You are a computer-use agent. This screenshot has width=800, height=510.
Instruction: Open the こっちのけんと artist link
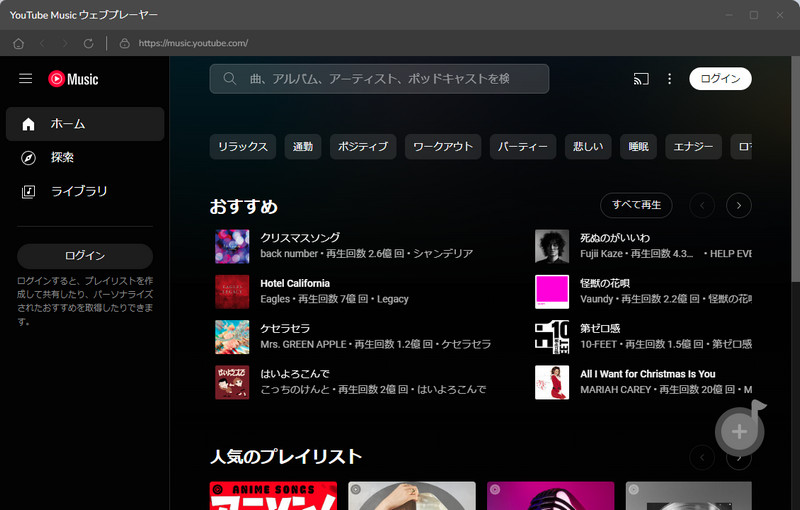295,390
